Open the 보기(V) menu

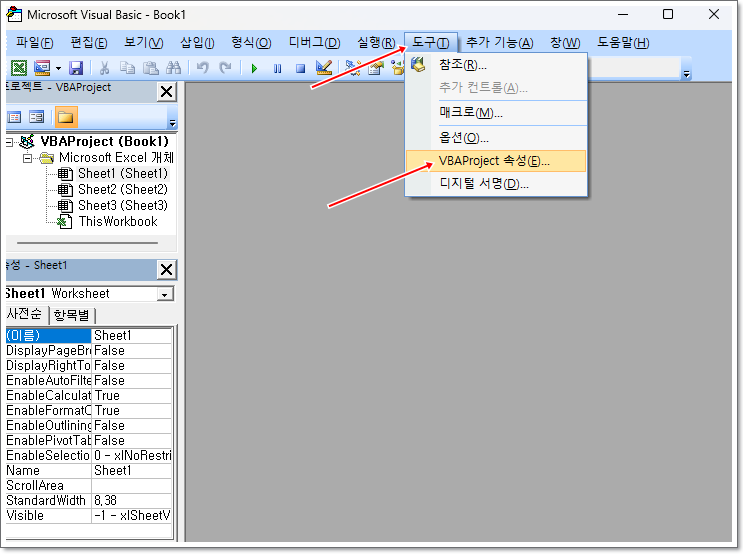point(144,43)
